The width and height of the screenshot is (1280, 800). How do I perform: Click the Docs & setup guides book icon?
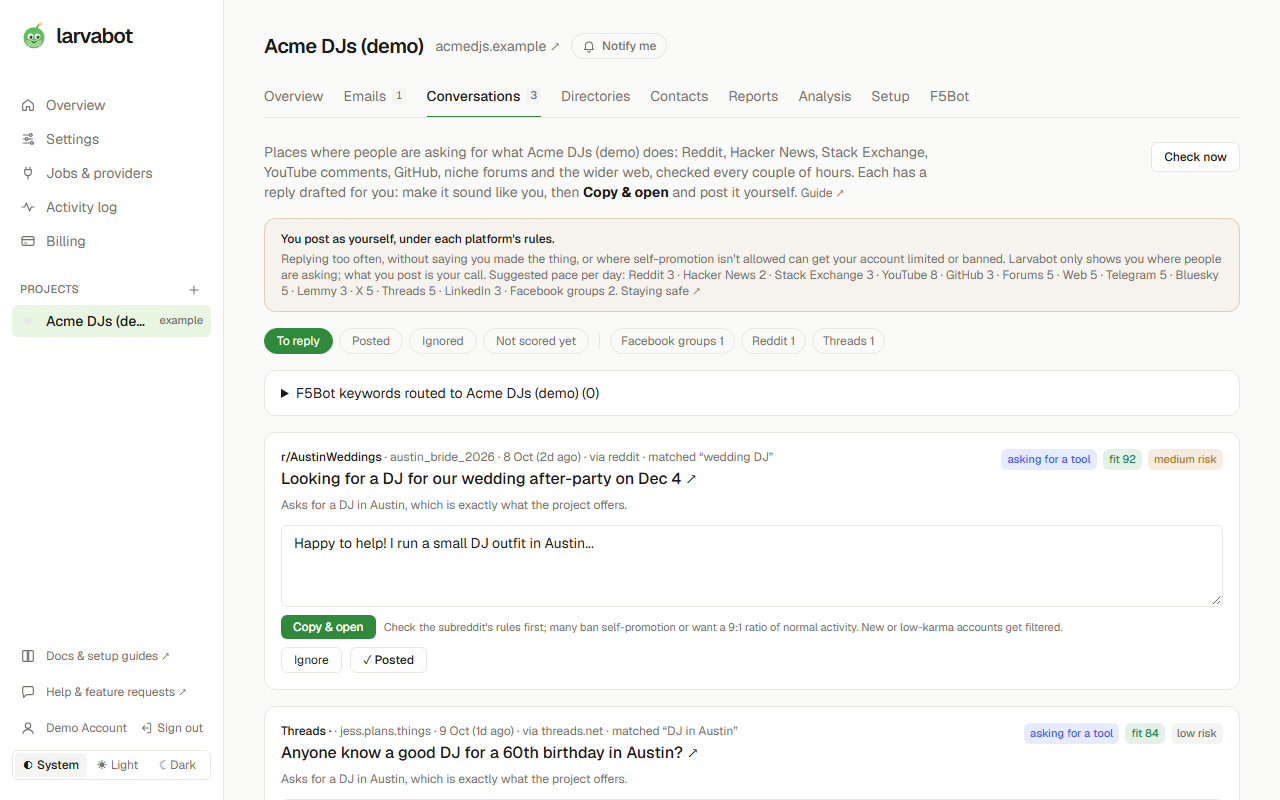click(x=28, y=656)
